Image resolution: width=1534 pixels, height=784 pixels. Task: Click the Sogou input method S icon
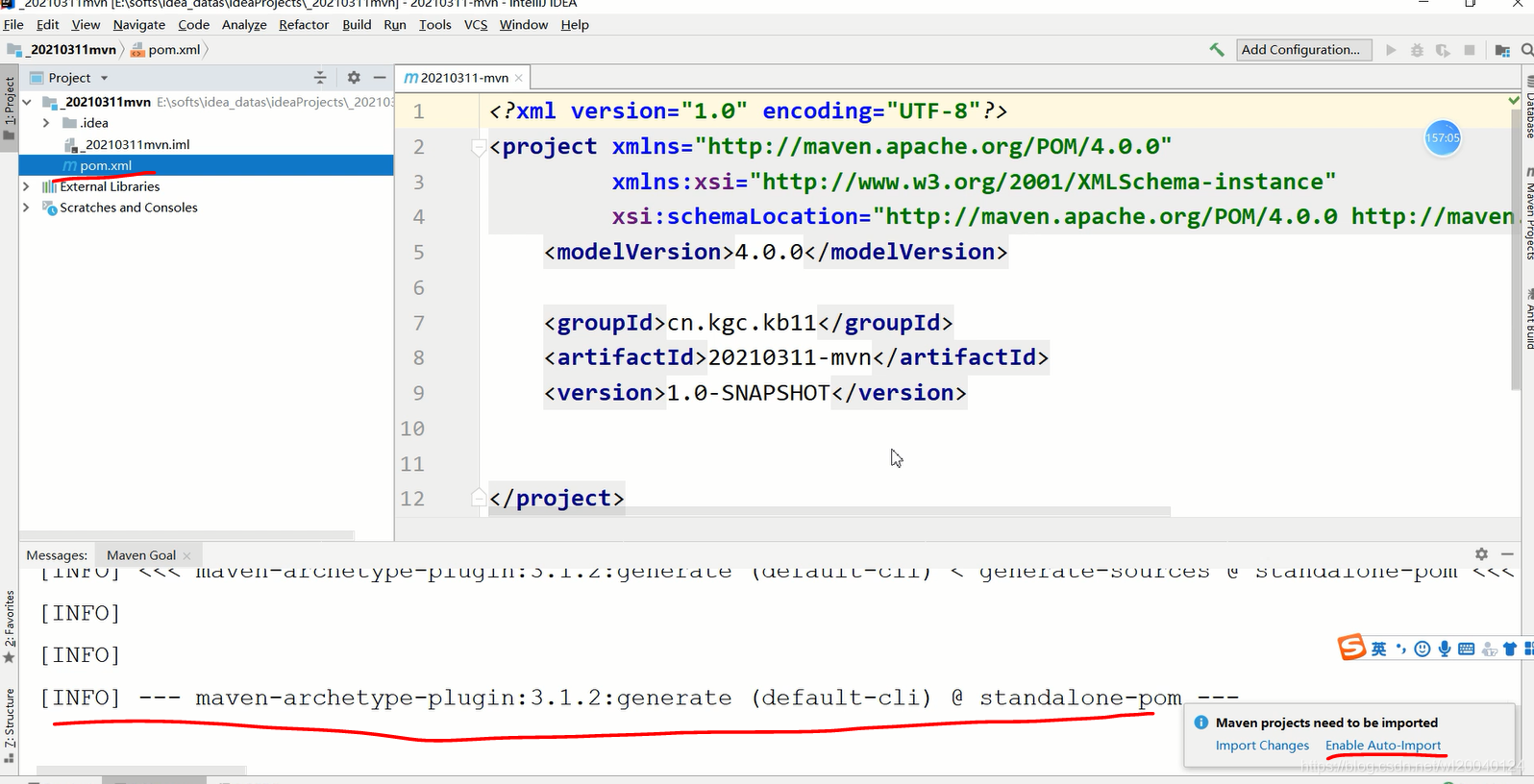pos(1352,648)
